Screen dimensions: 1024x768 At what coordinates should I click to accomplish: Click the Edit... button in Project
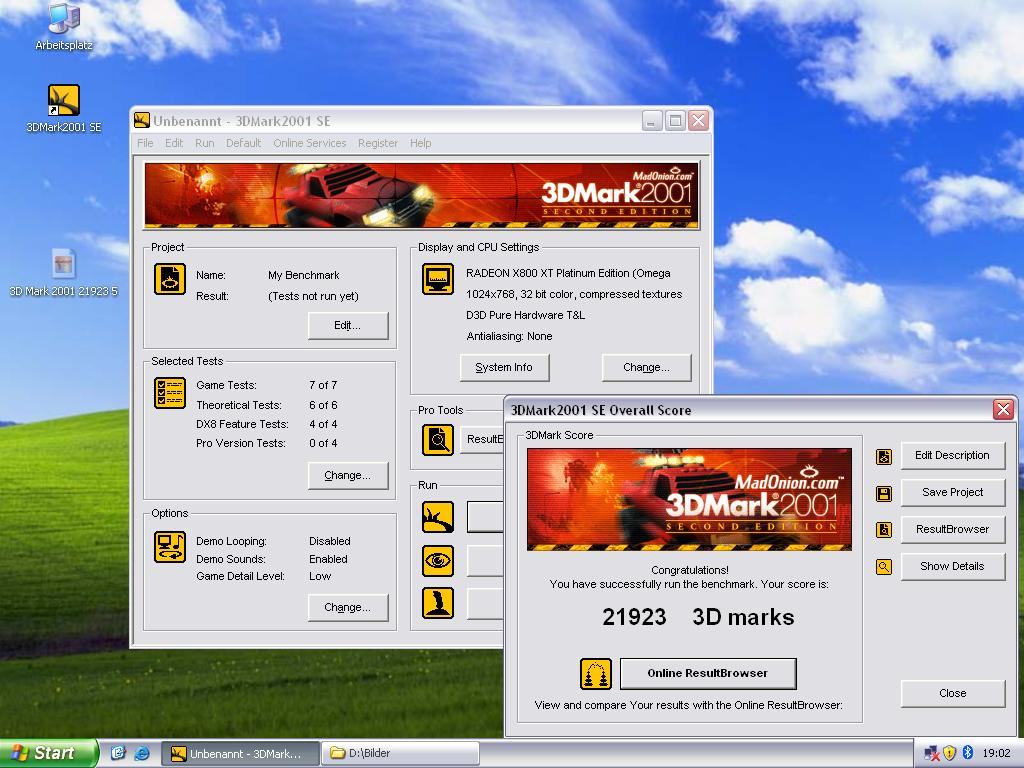point(347,325)
